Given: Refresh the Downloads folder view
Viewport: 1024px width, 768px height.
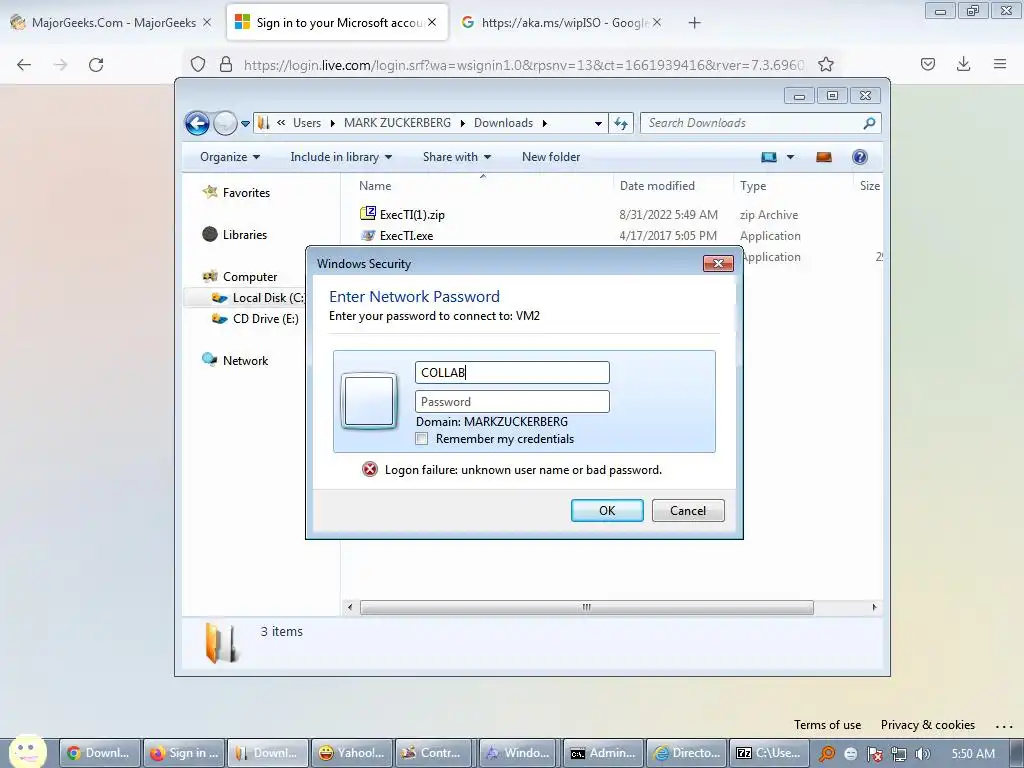Looking at the screenshot, I should (x=620, y=123).
